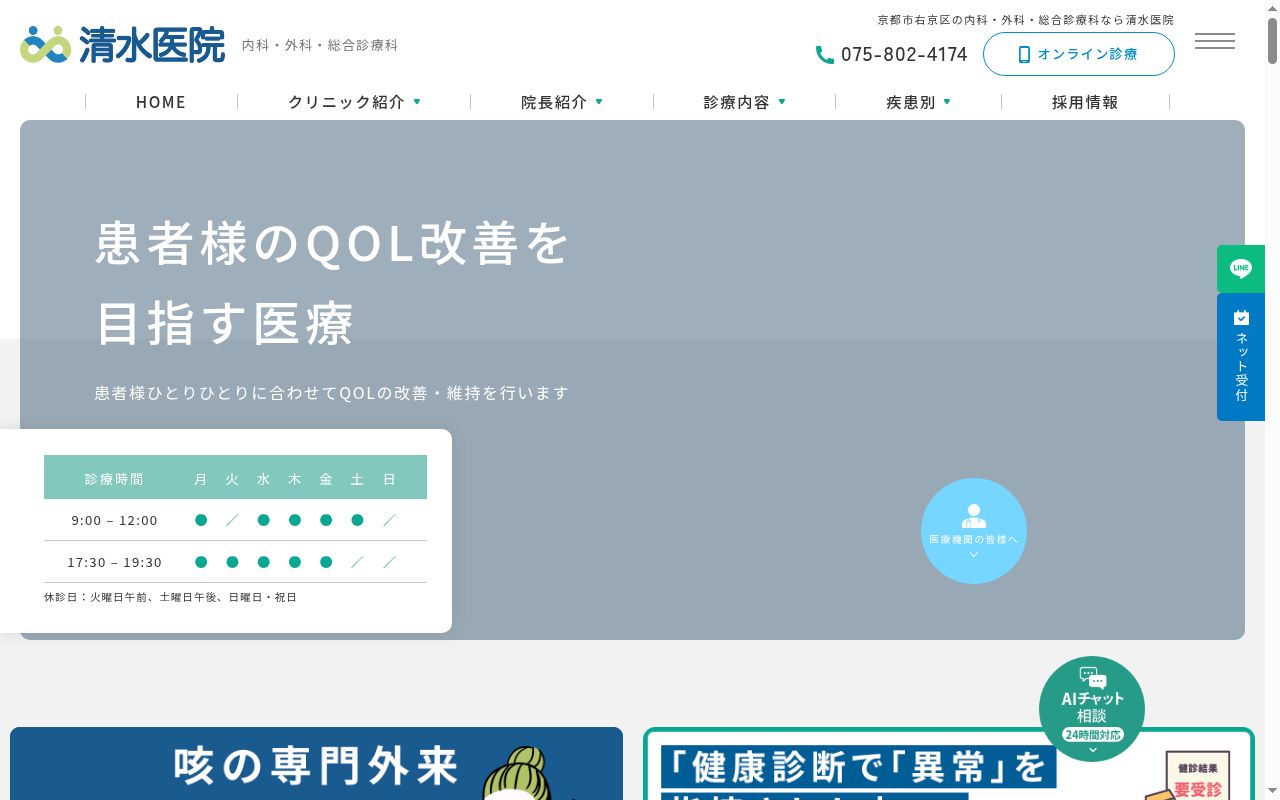The image size is (1280, 800).
Task: Open the 診療内容 menu
Action: [x=737, y=102]
